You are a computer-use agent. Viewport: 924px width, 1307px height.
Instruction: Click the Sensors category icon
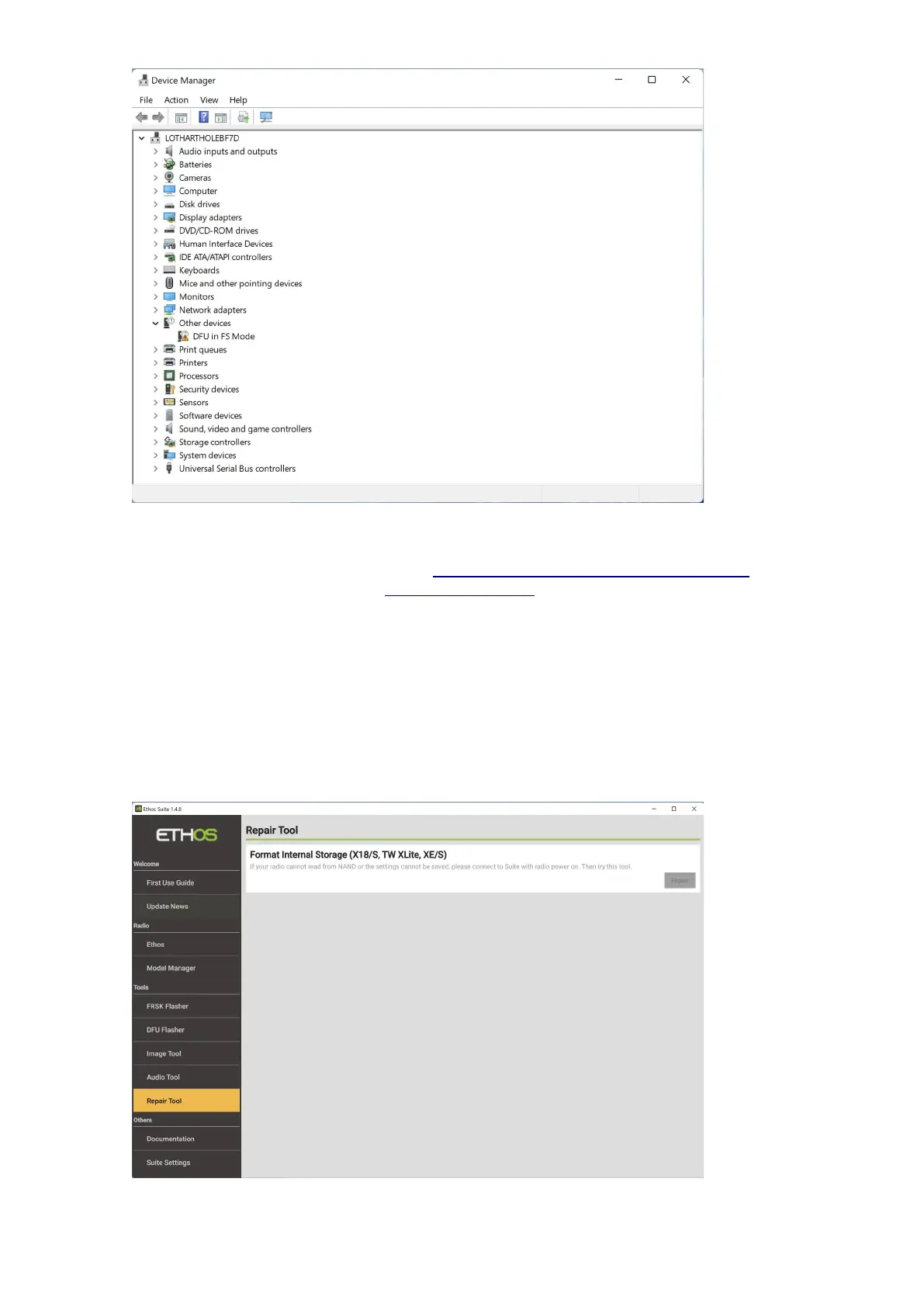point(169,402)
